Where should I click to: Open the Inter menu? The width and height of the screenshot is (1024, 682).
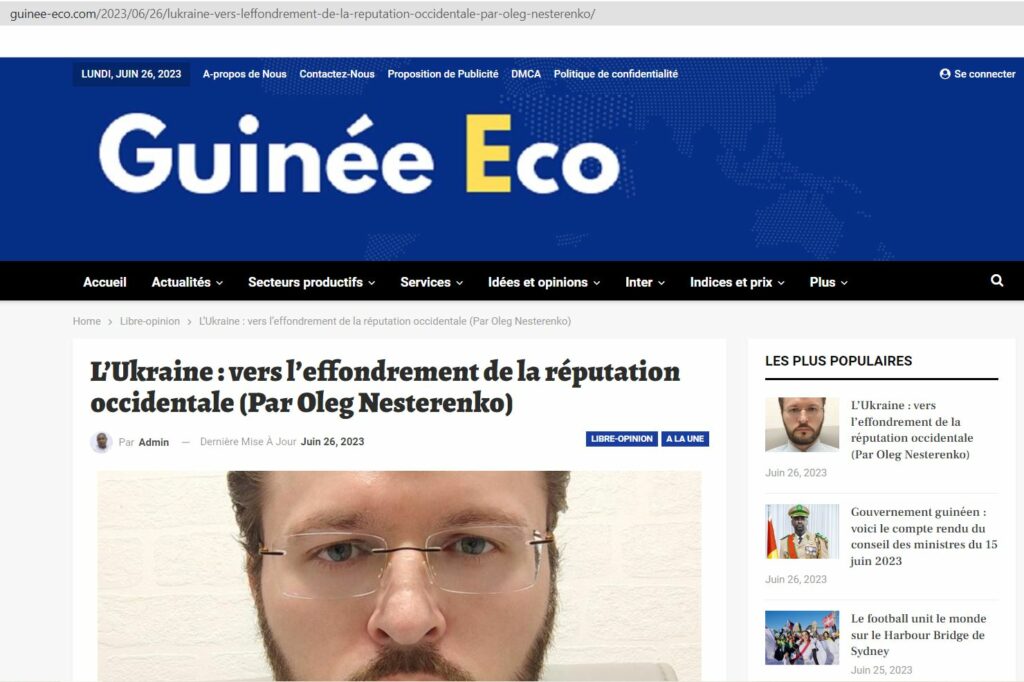[x=645, y=282]
